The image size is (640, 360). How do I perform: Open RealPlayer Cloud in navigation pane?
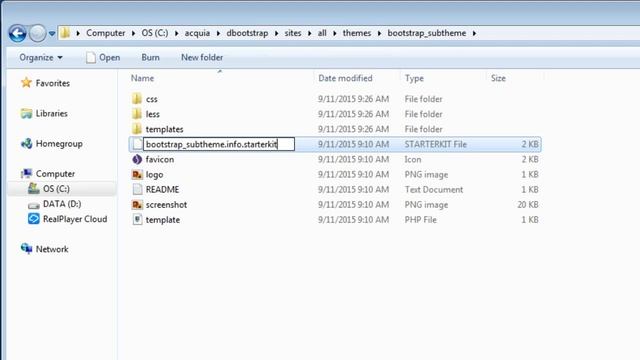coord(75,219)
